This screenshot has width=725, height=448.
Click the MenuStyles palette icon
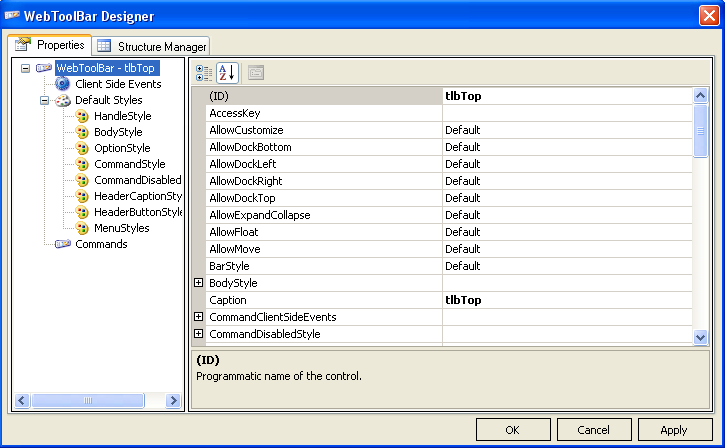pyautogui.click(x=82, y=228)
